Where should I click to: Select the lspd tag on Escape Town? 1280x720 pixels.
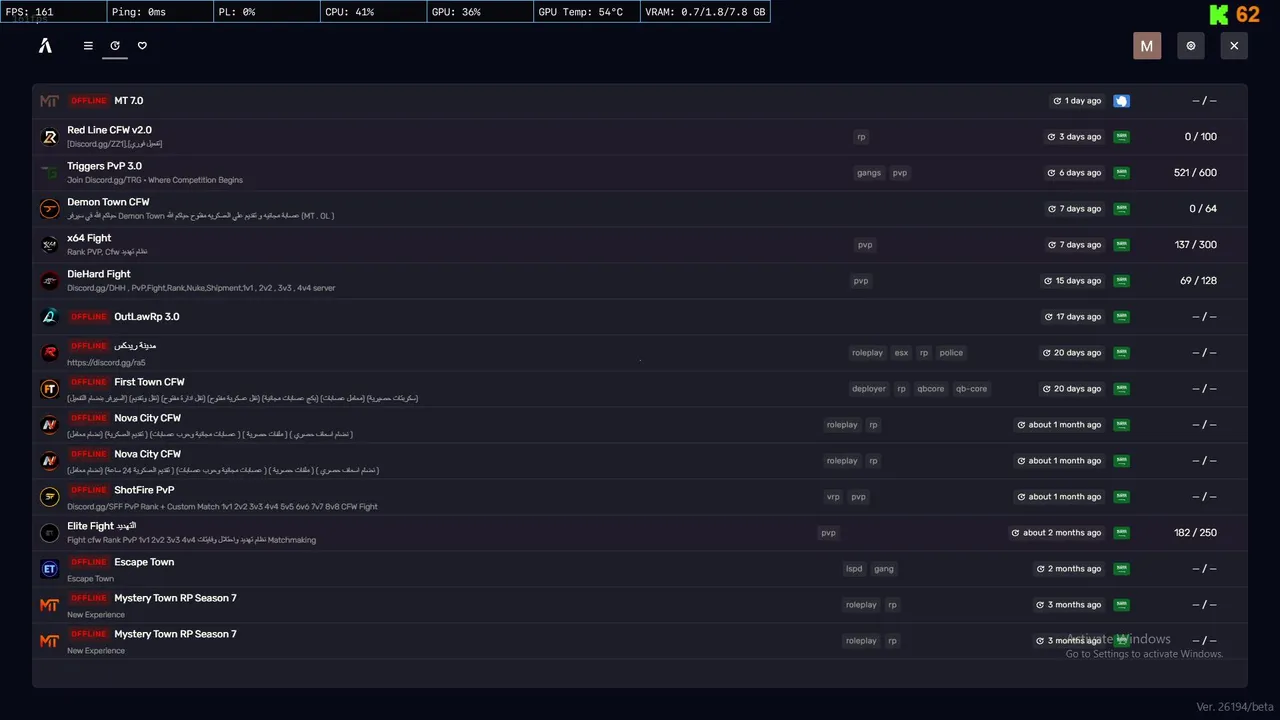point(854,569)
